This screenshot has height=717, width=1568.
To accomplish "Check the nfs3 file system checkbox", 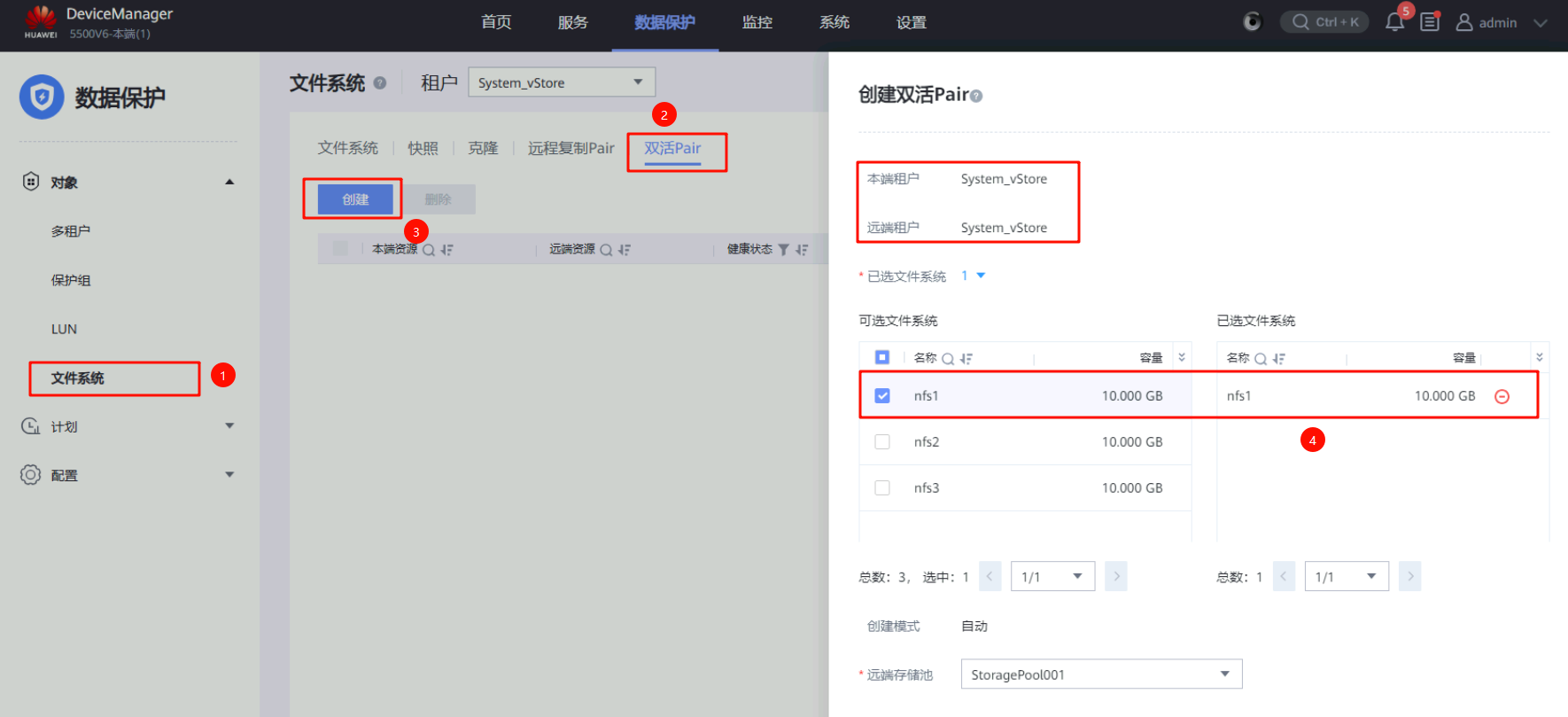I will click(882, 488).
